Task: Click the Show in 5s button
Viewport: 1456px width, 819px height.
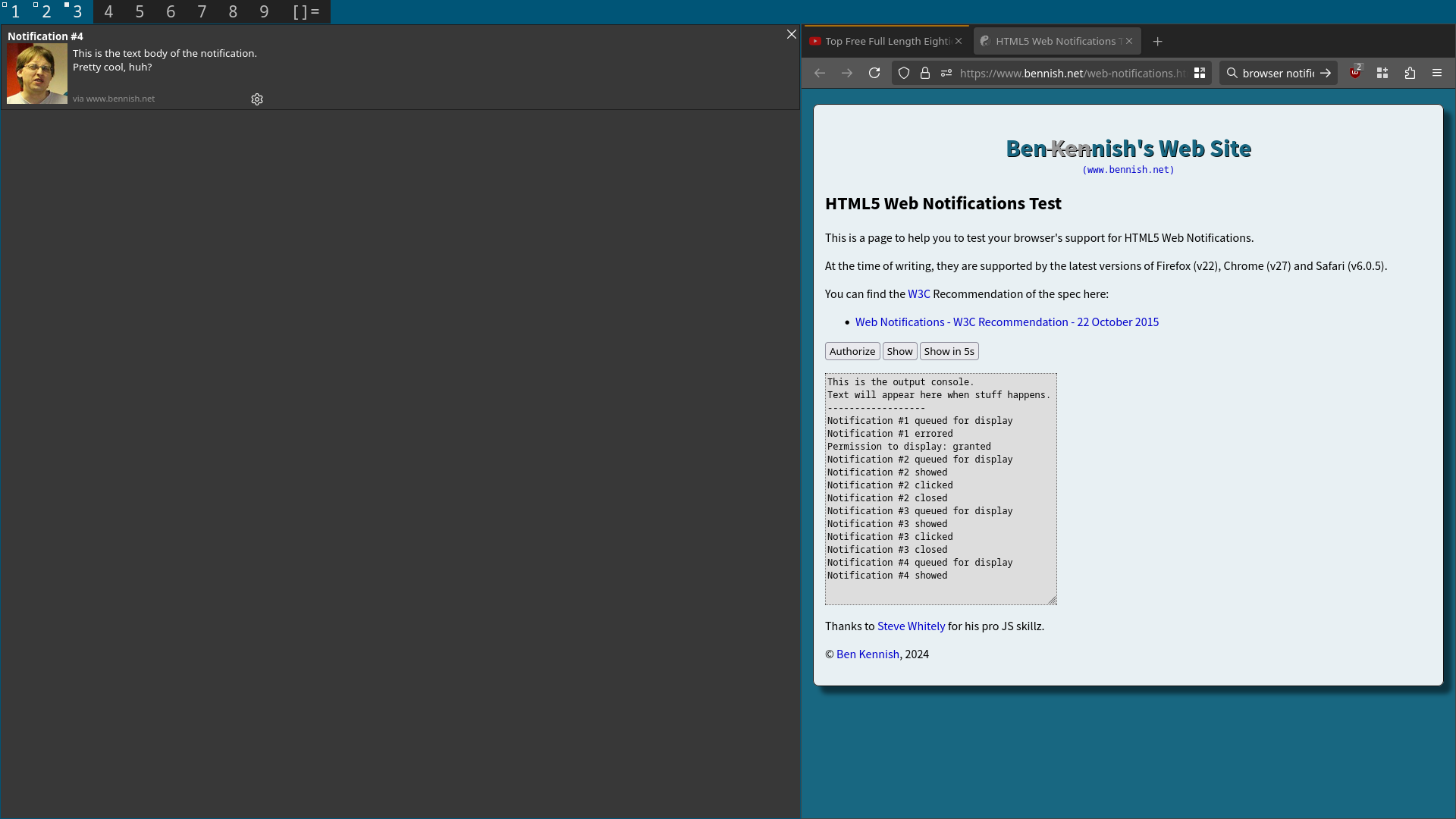Action: click(949, 351)
